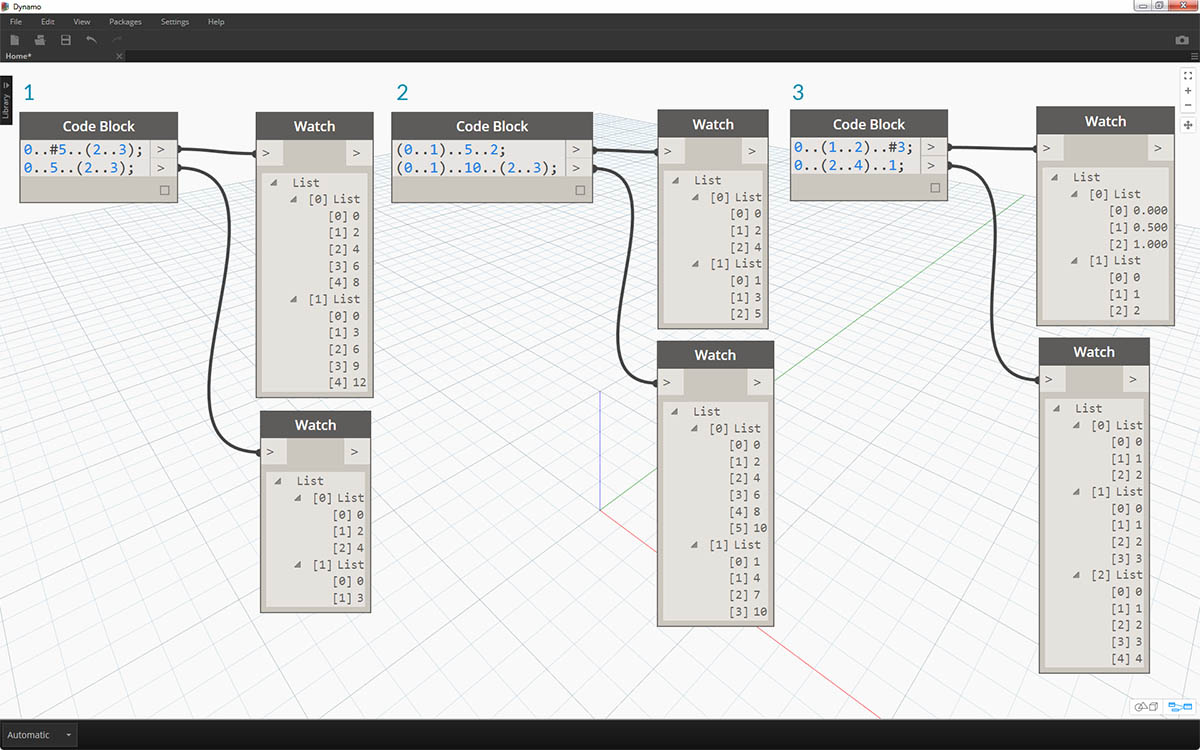
Task: Zoom in with the plus icon
Action: [x=1188, y=90]
